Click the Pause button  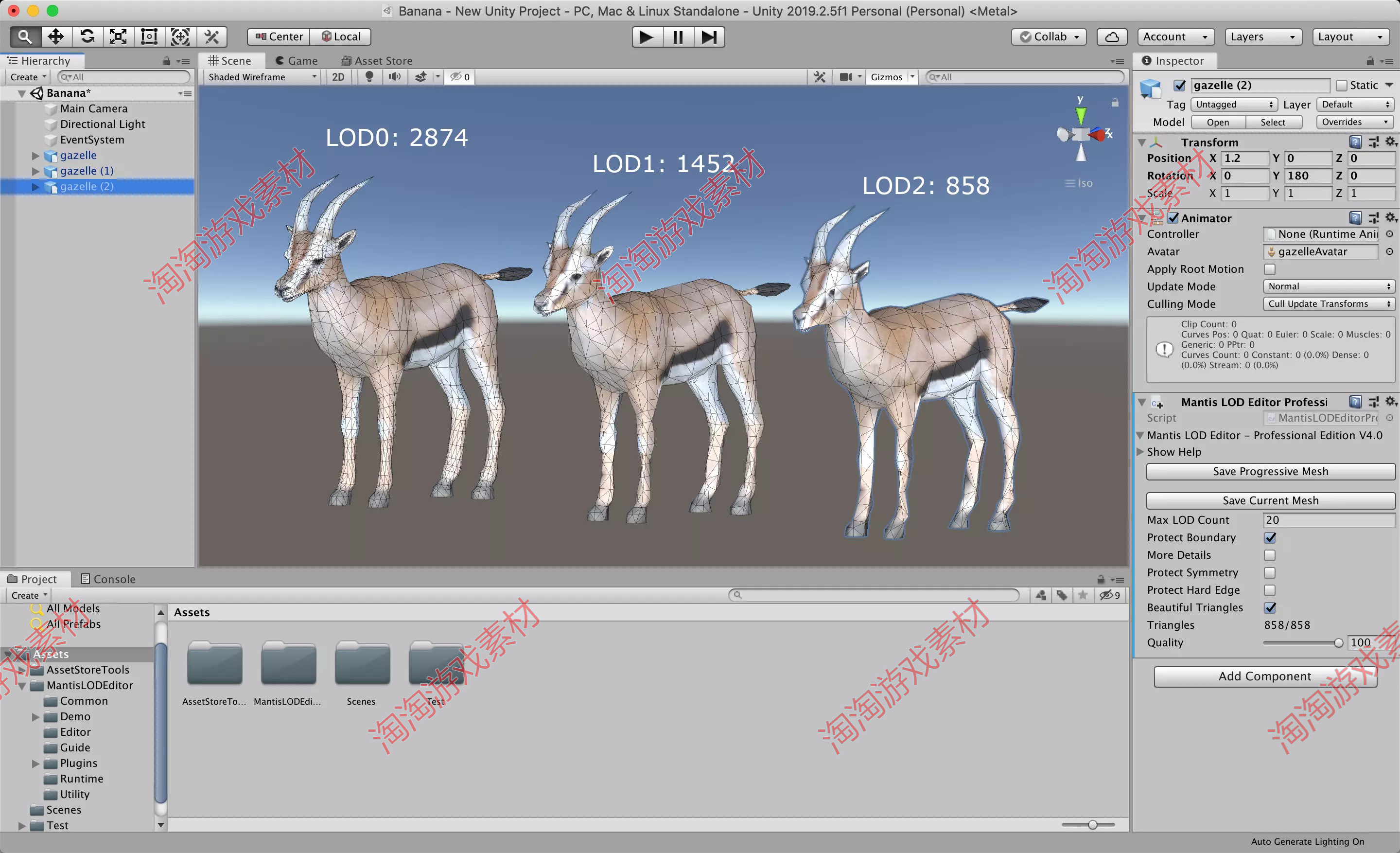click(x=678, y=37)
